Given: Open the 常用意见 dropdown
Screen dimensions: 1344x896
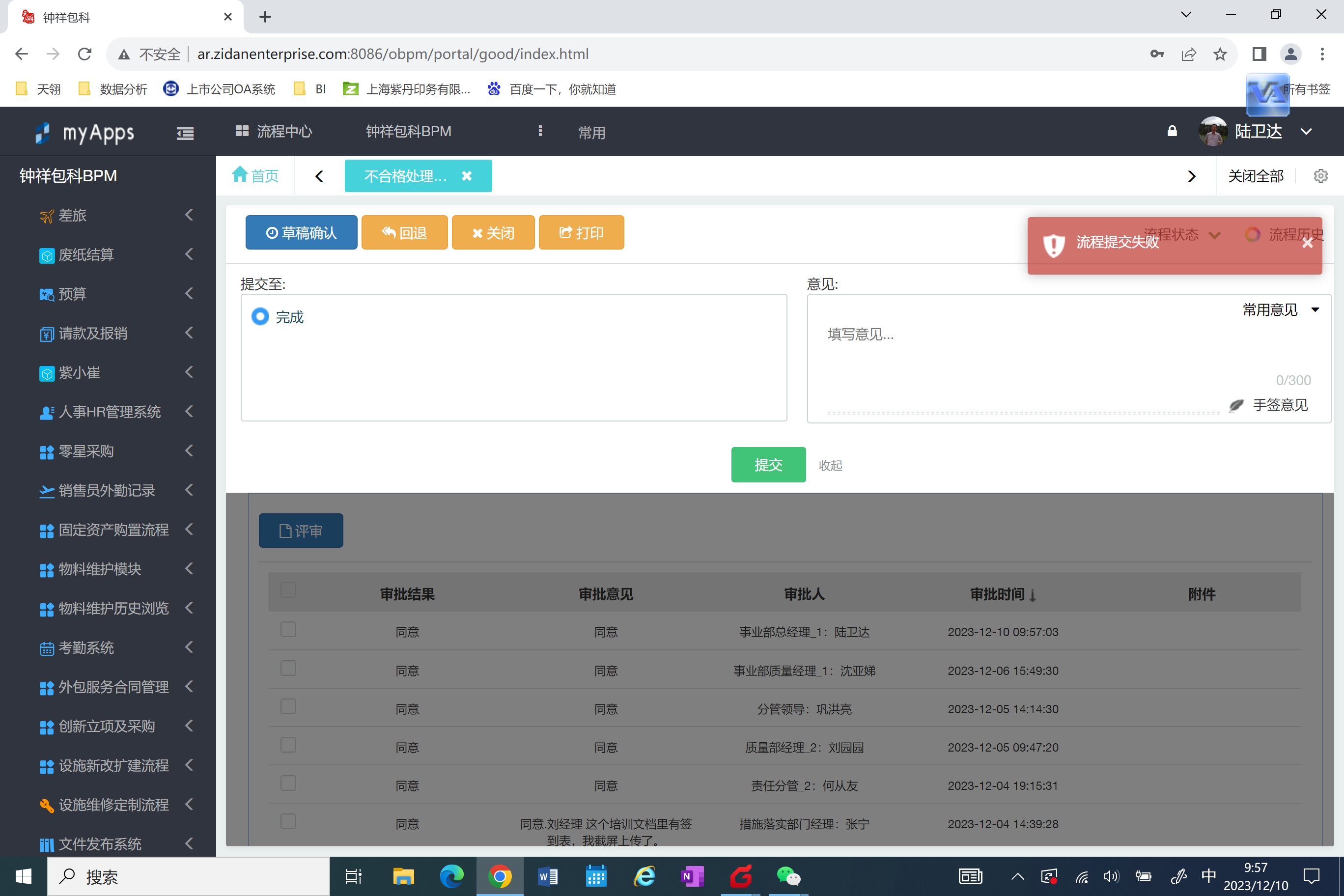Looking at the screenshot, I should (x=1281, y=309).
